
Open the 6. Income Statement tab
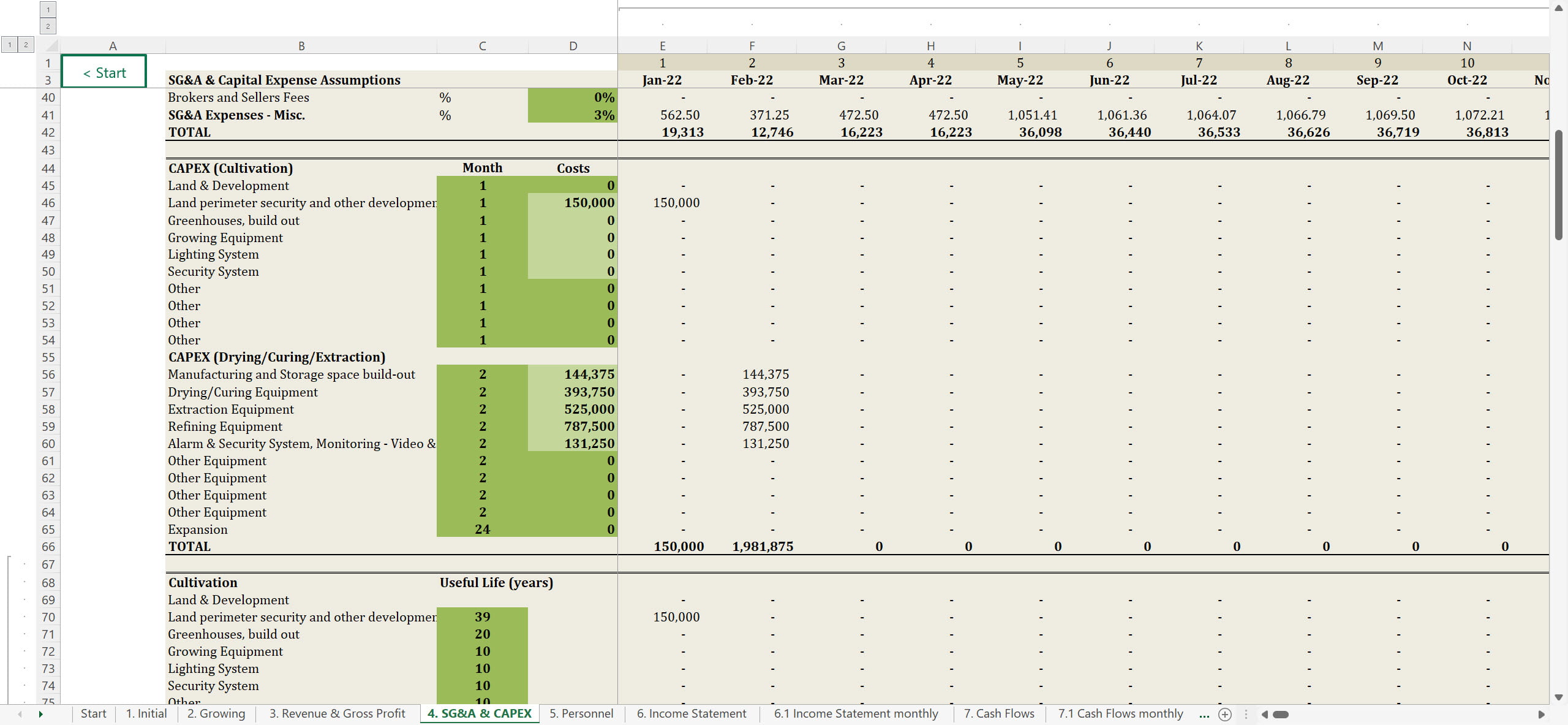click(x=691, y=714)
